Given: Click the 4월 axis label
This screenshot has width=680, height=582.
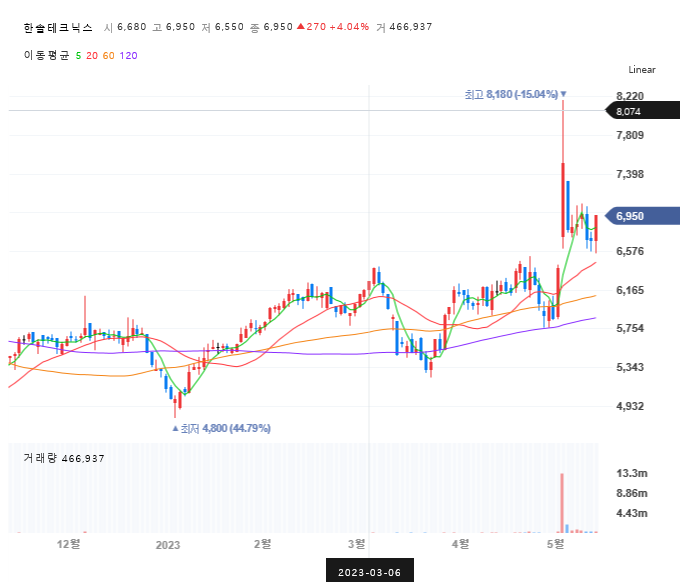Looking at the screenshot, I should click(461, 543).
